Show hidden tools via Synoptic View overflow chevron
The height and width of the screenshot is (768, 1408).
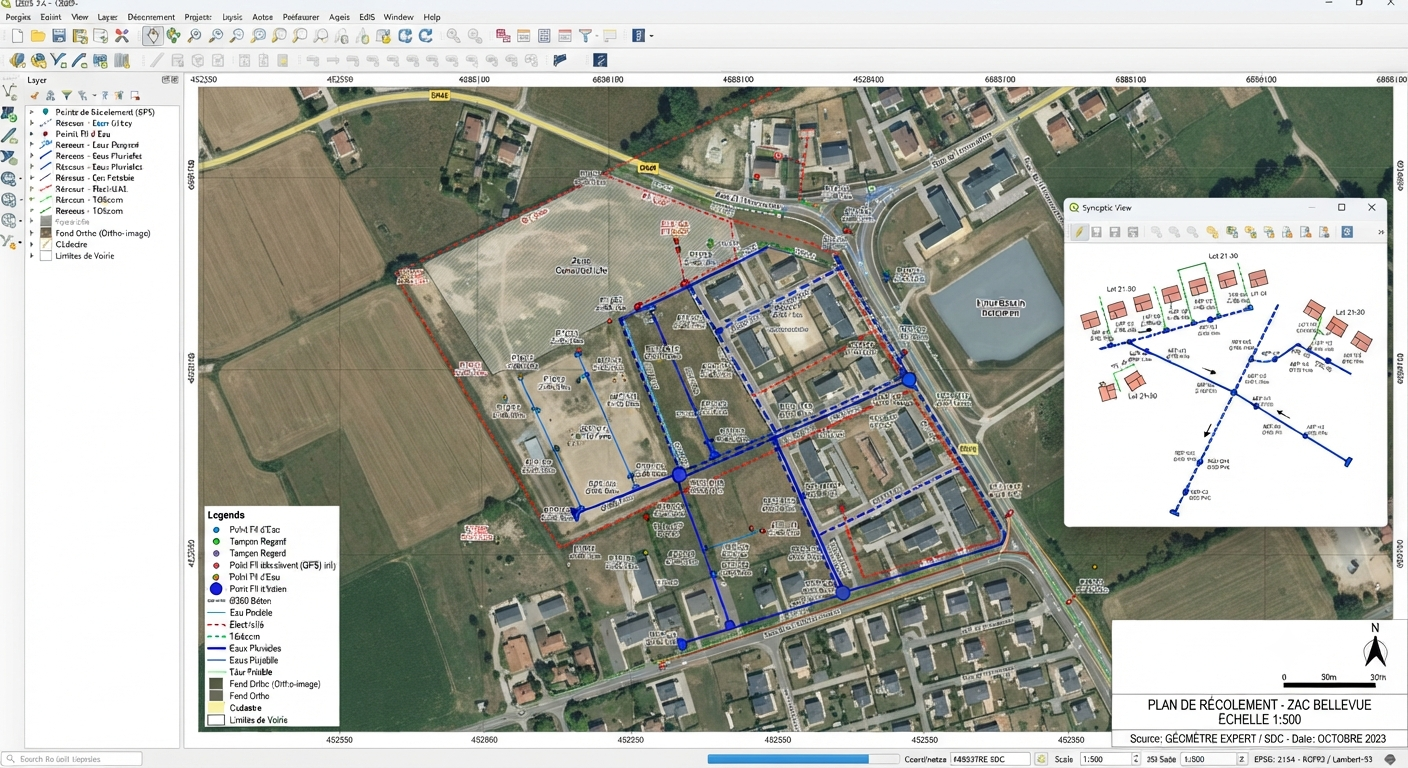(x=1381, y=232)
